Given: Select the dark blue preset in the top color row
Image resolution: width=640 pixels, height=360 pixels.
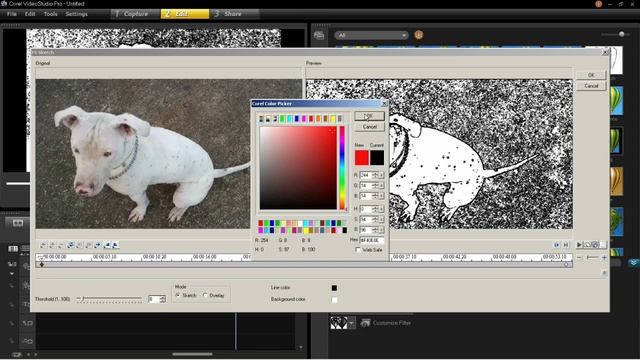Looking at the screenshot, I should tap(297, 119).
